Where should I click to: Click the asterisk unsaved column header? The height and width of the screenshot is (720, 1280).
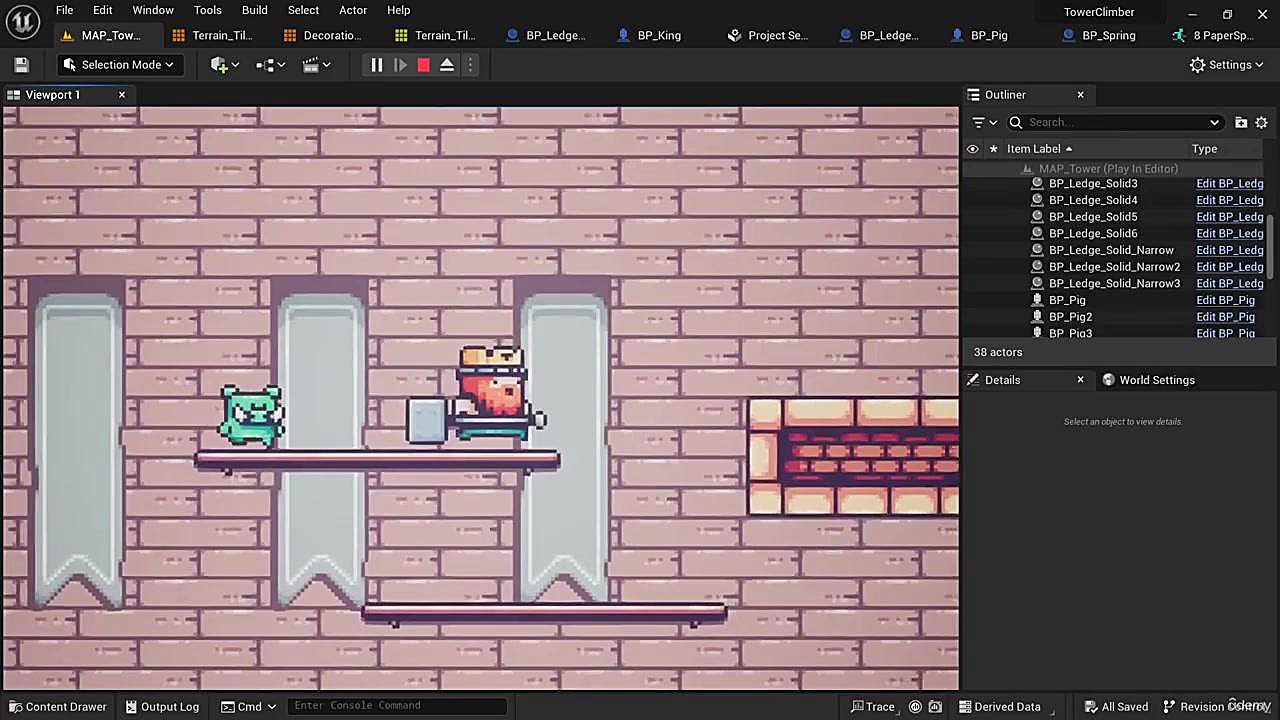coord(993,149)
